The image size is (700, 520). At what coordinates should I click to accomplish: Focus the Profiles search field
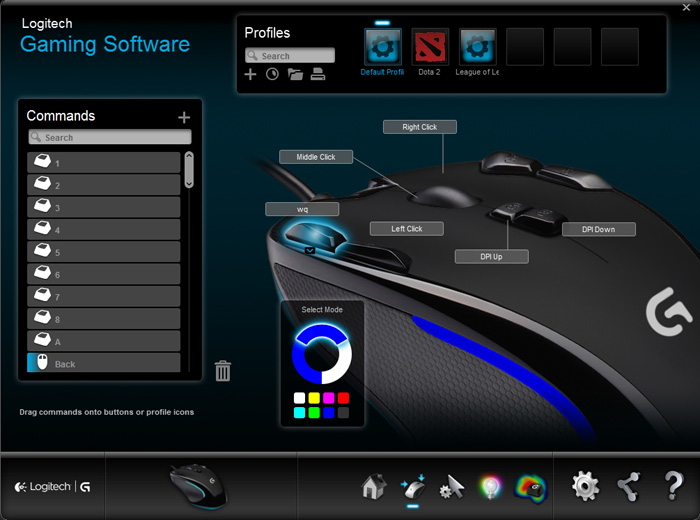(x=290, y=55)
